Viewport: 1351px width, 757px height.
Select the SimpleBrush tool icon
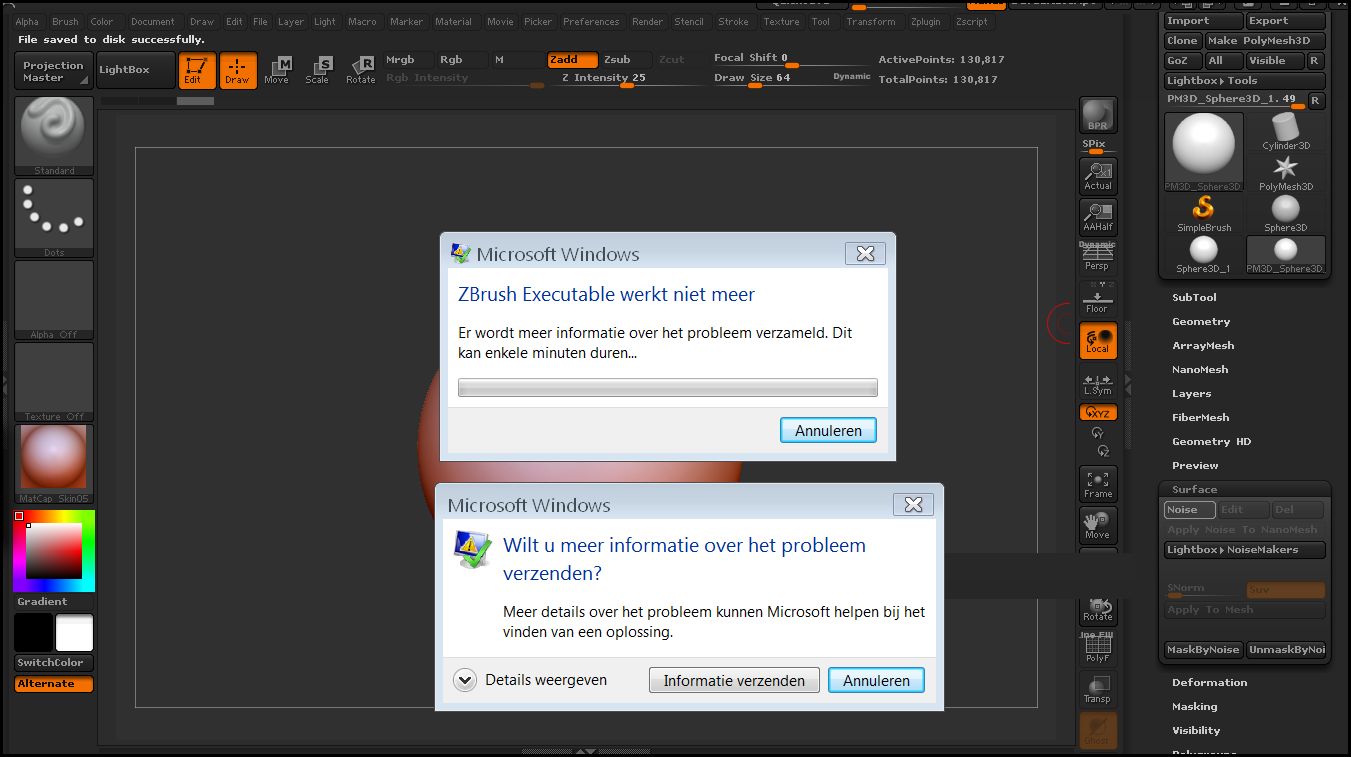pyautogui.click(x=1204, y=214)
